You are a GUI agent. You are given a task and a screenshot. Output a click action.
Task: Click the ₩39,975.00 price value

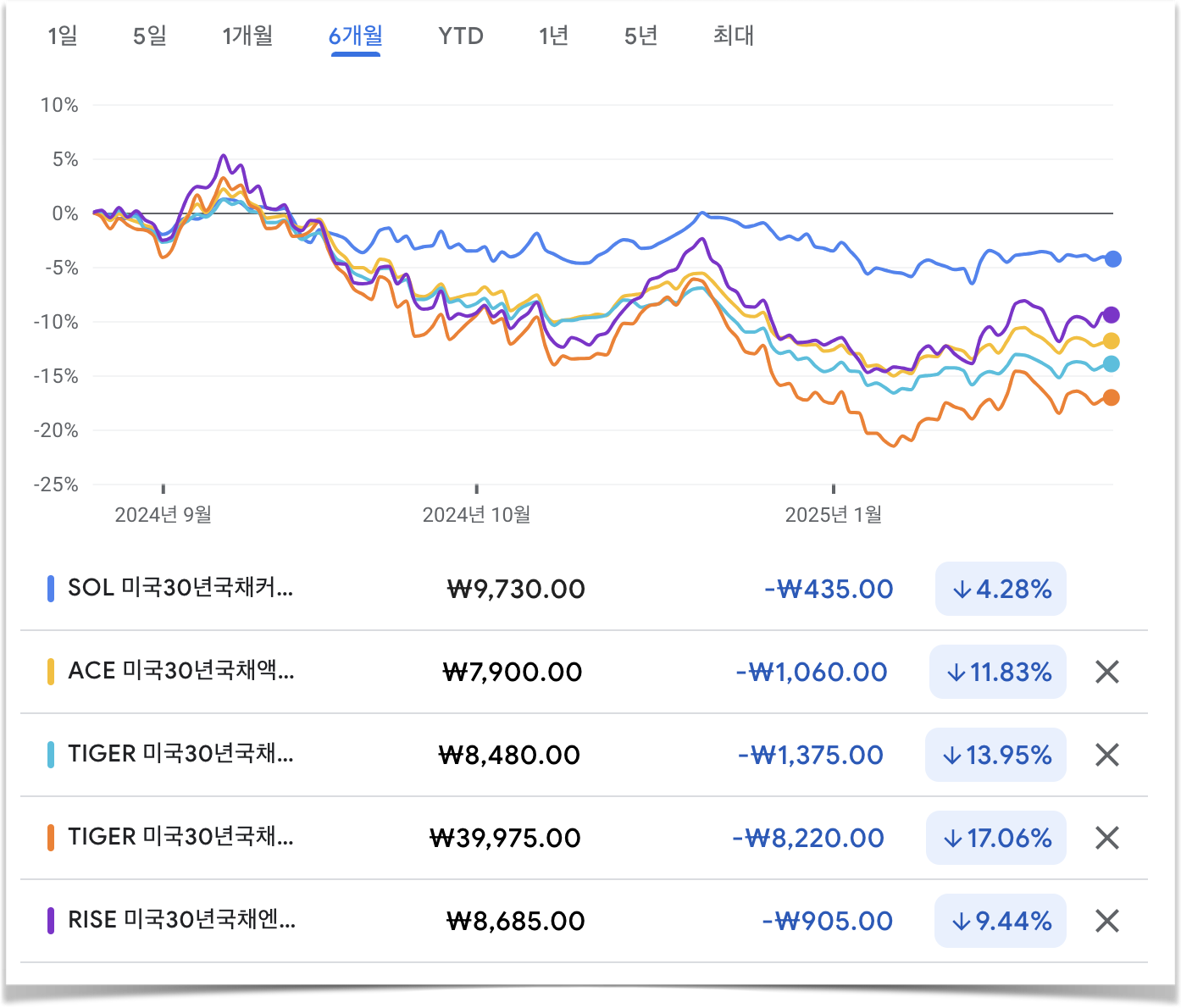coord(506,838)
